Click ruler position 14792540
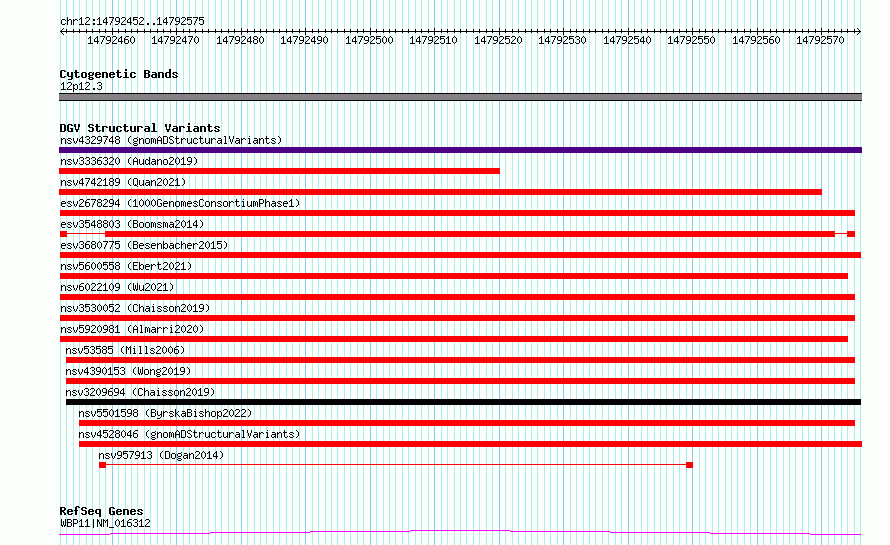The height and width of the screenshot is (545, 890). coord(627,40)
